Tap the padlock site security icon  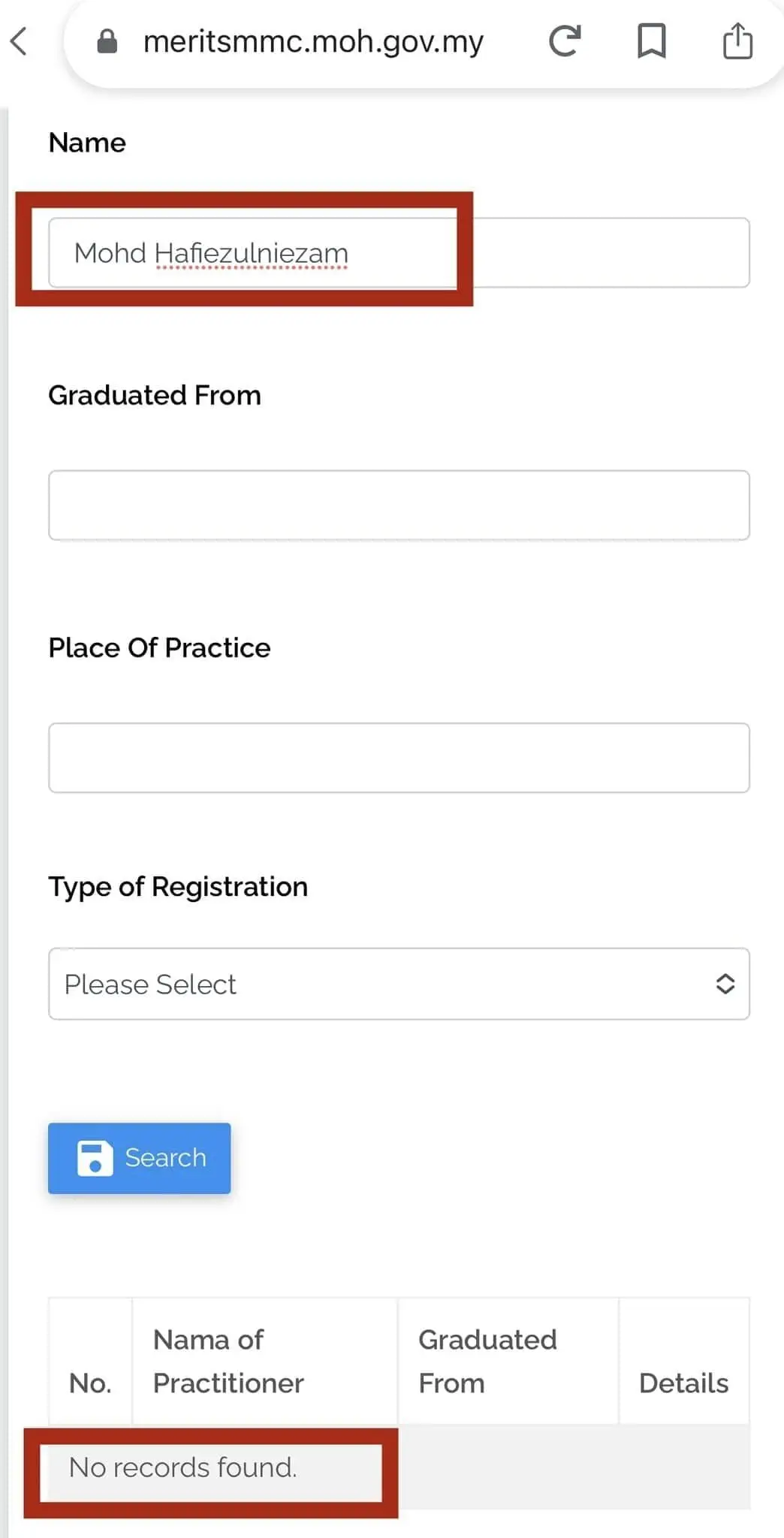pyautogui.click(x=107, y=42)
